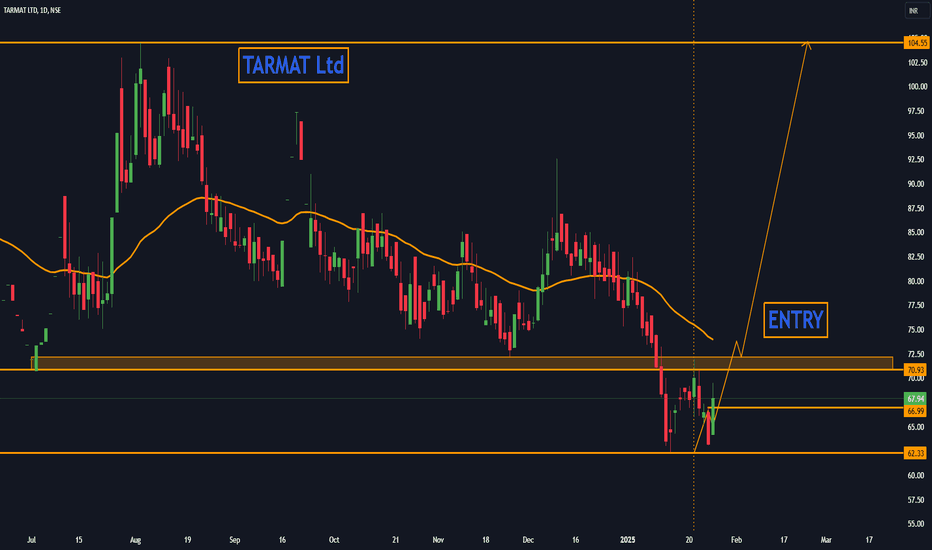932x550 pixels.
Task: Click the 60.00 price scale tick
Action: pos(917,475)
